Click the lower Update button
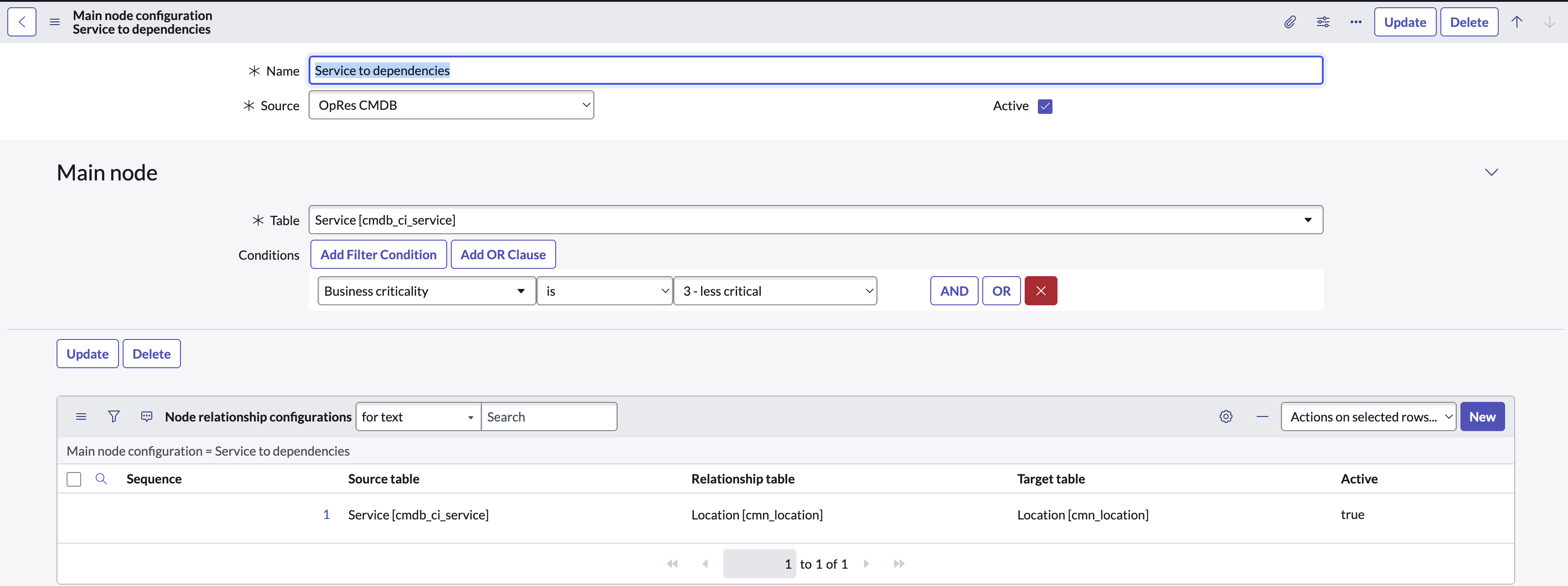Screen dimensions: 1568x586 [x=88, y=354]
